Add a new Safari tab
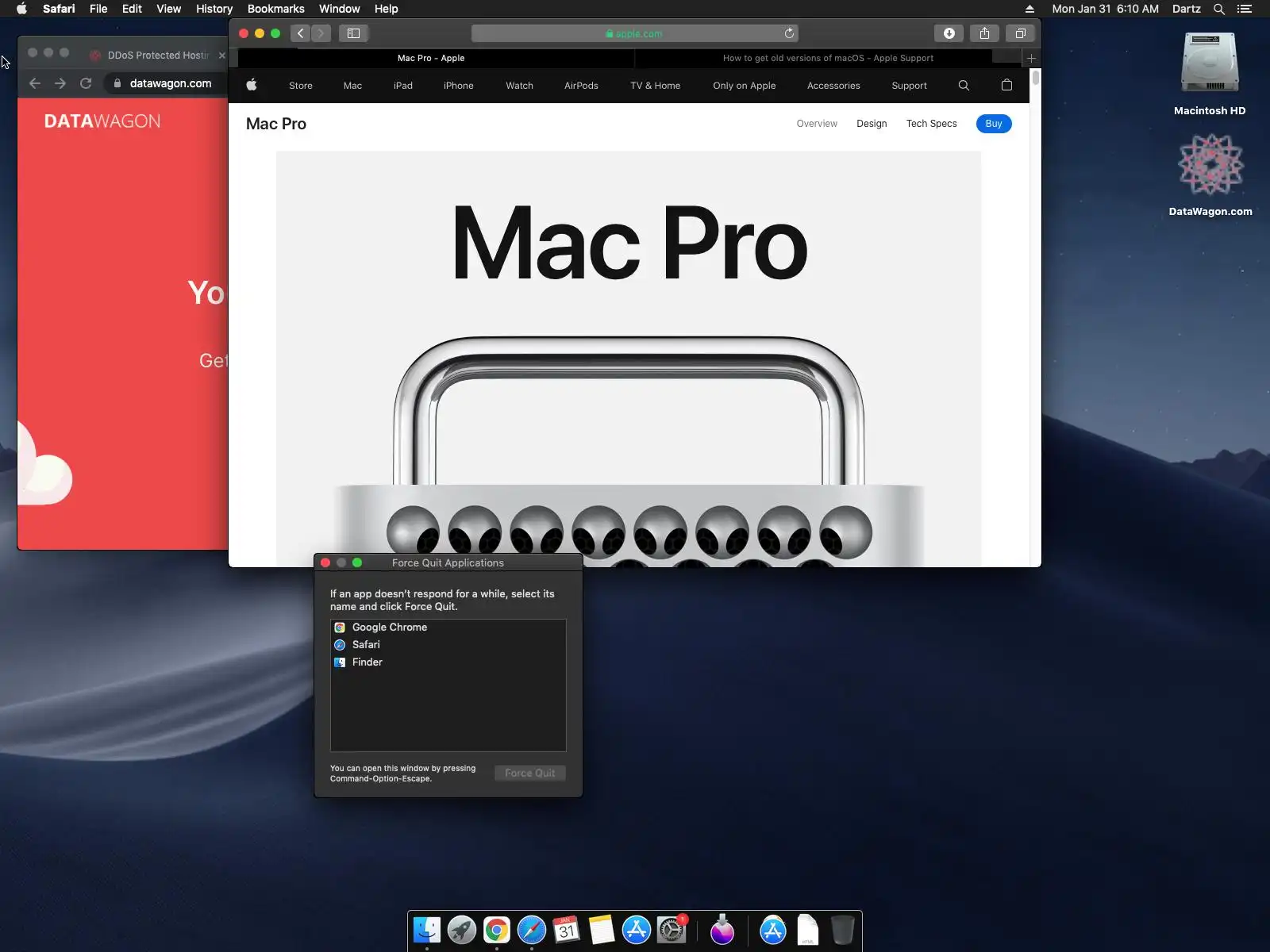The image size is (1270, 952). (1031, 58)
